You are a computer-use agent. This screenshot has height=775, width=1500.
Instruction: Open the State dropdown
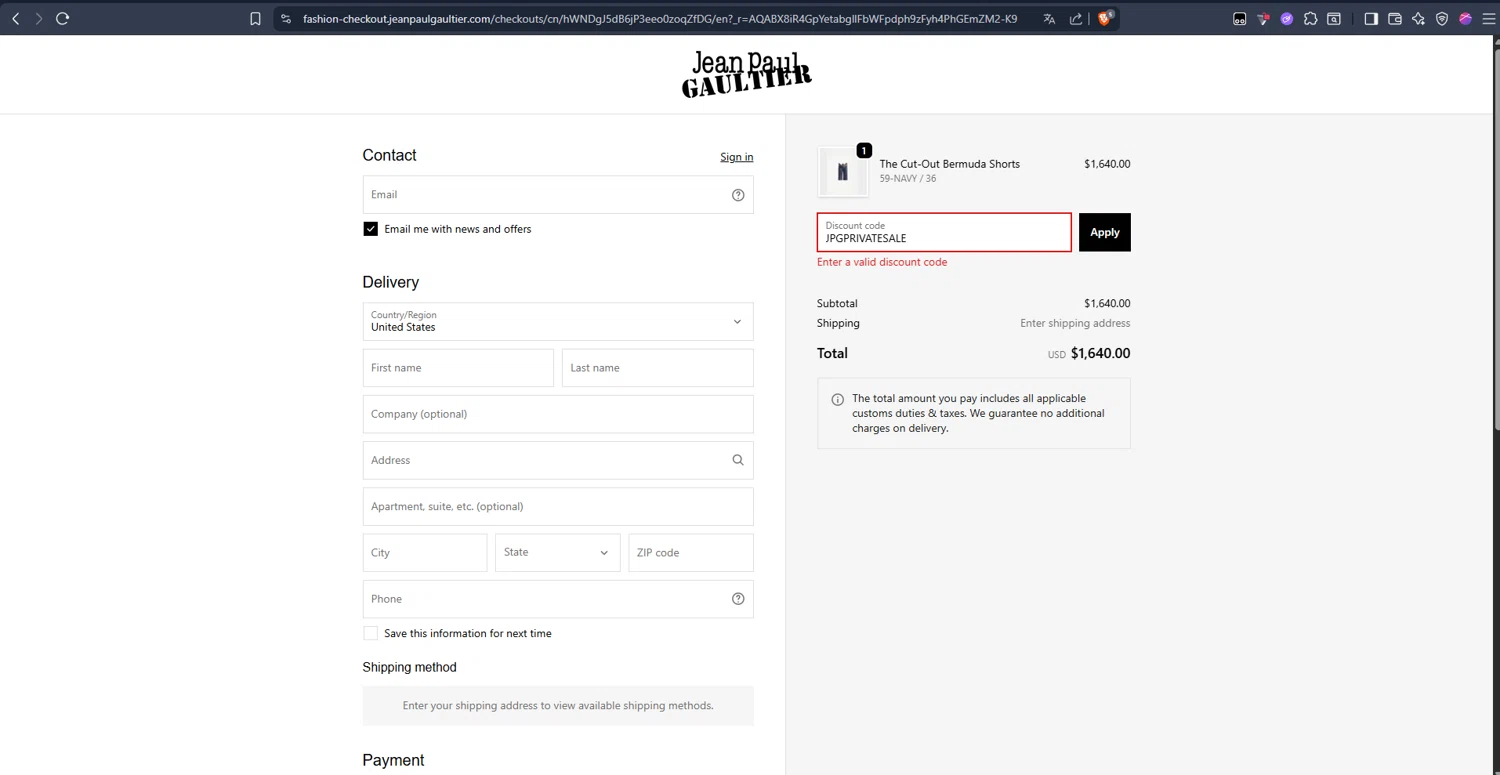point(557,553)
